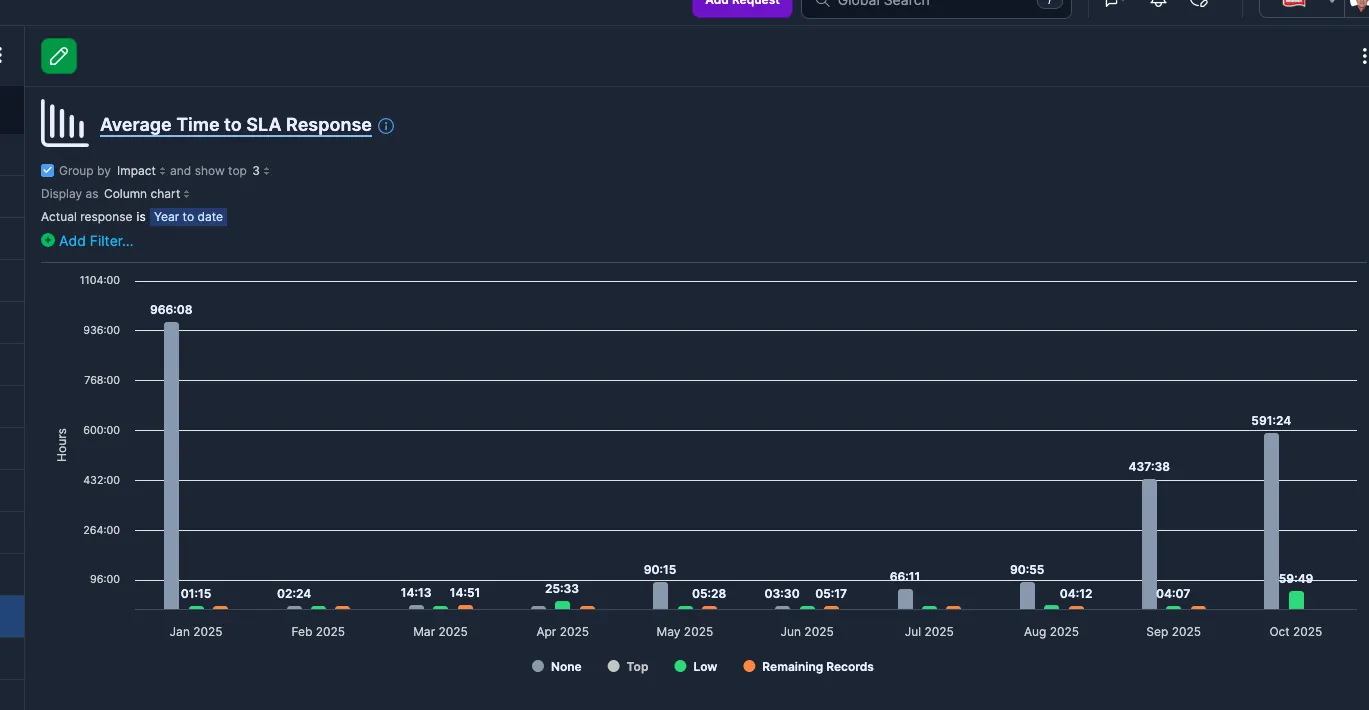Expand the dropdown arrow beside the book icon
This screenshot has width=1369, height=710.
1331,3
